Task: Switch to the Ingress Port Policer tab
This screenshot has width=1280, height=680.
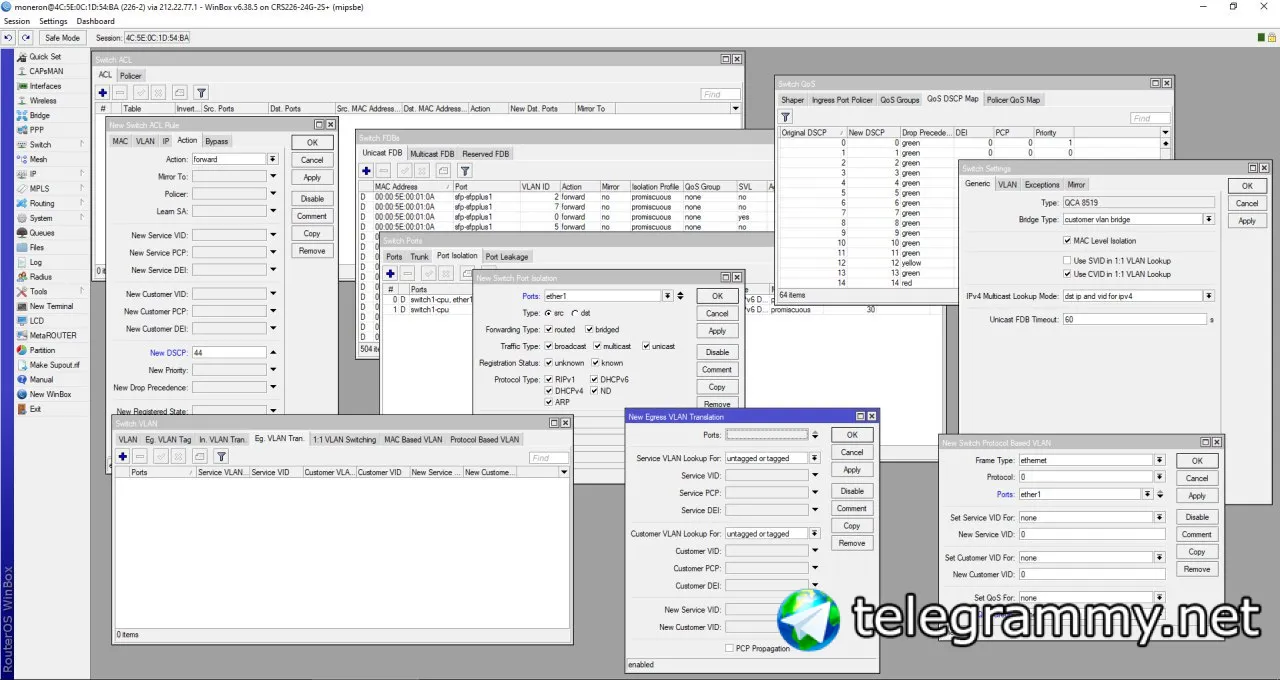Action: (x=842, y=100)
